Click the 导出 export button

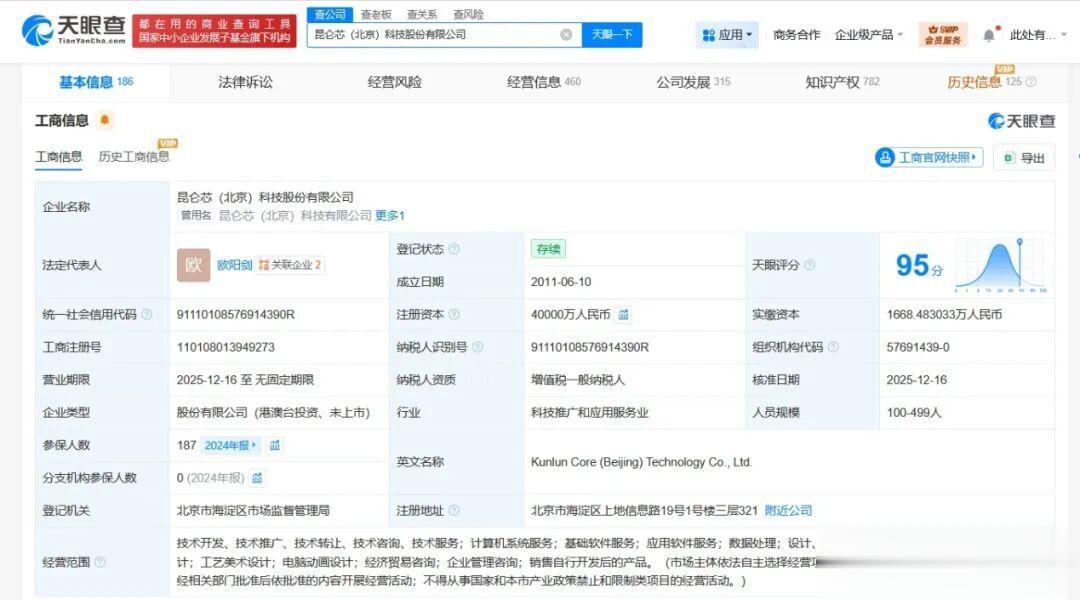1024,158
